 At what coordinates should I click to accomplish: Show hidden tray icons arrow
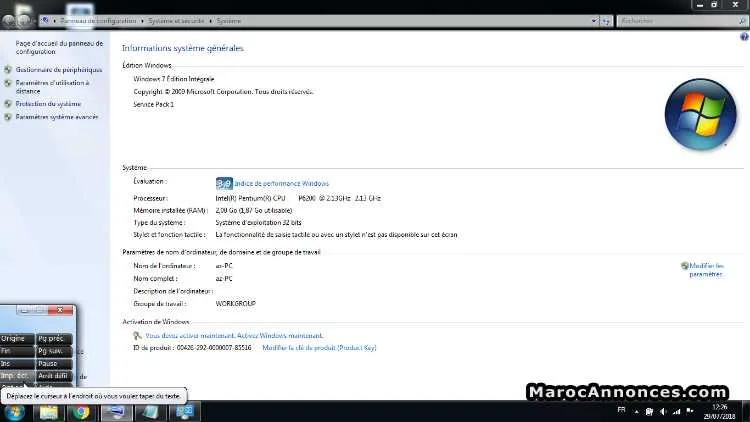tap(637, 411)
